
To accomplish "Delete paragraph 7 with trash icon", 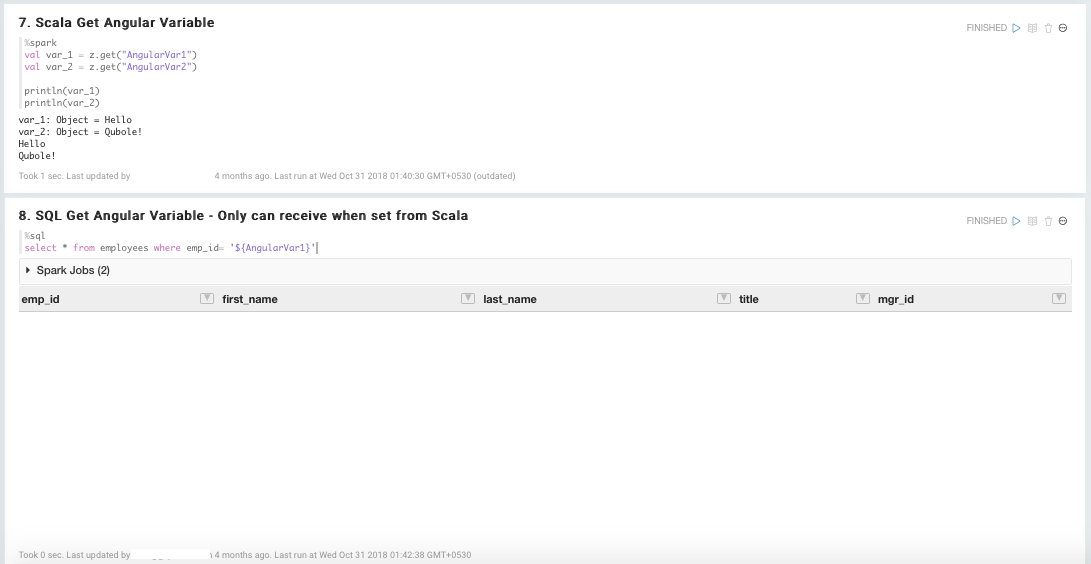I will (1049, 28).
